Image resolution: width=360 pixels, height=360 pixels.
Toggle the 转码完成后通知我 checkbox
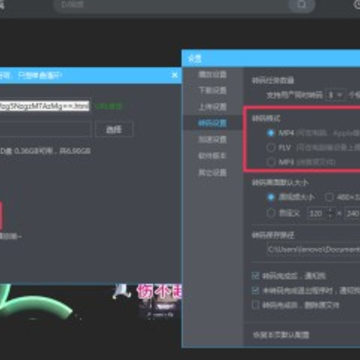click(x=256, y=276)
